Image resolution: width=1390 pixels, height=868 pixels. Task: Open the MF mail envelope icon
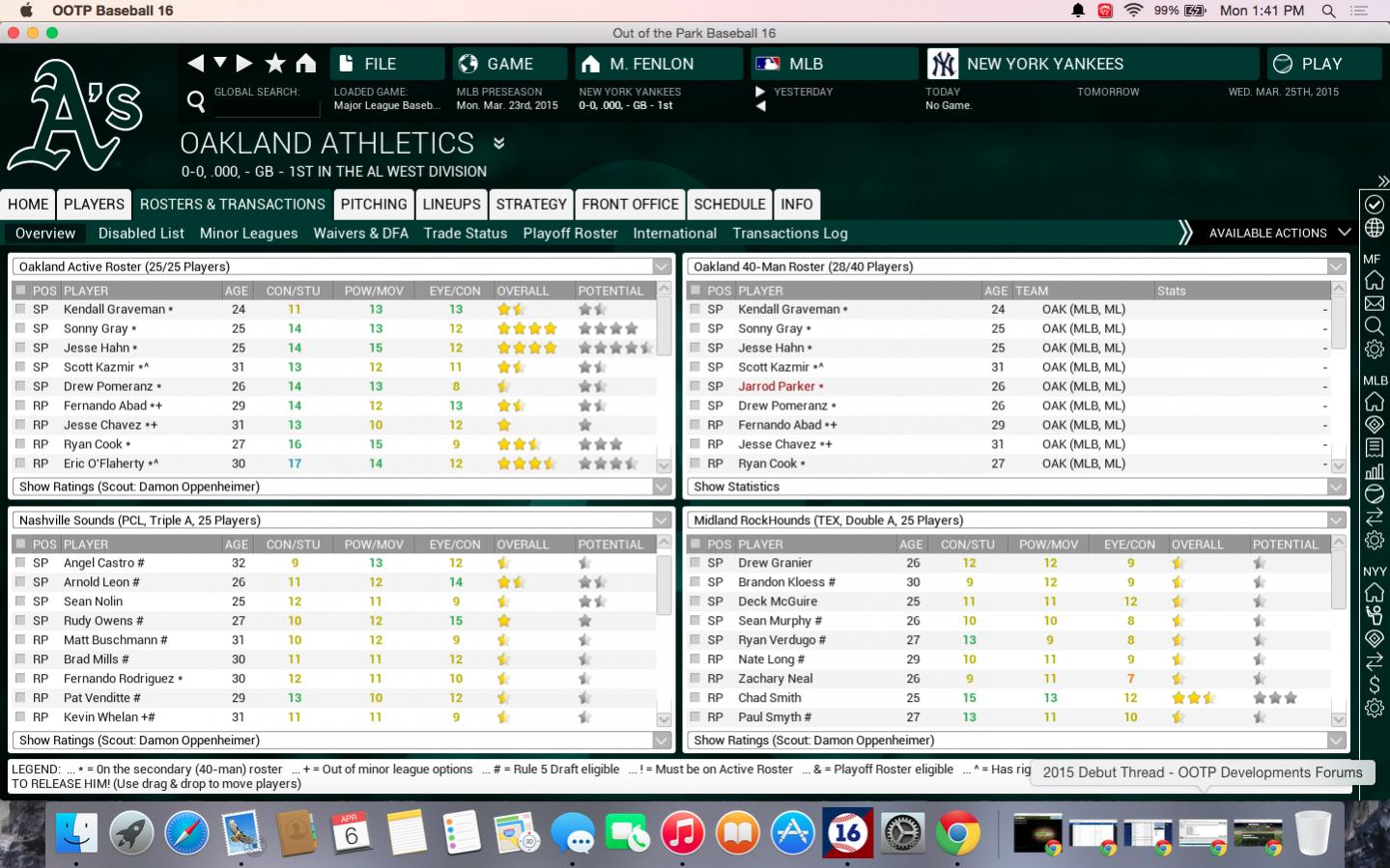(1374, 303)
